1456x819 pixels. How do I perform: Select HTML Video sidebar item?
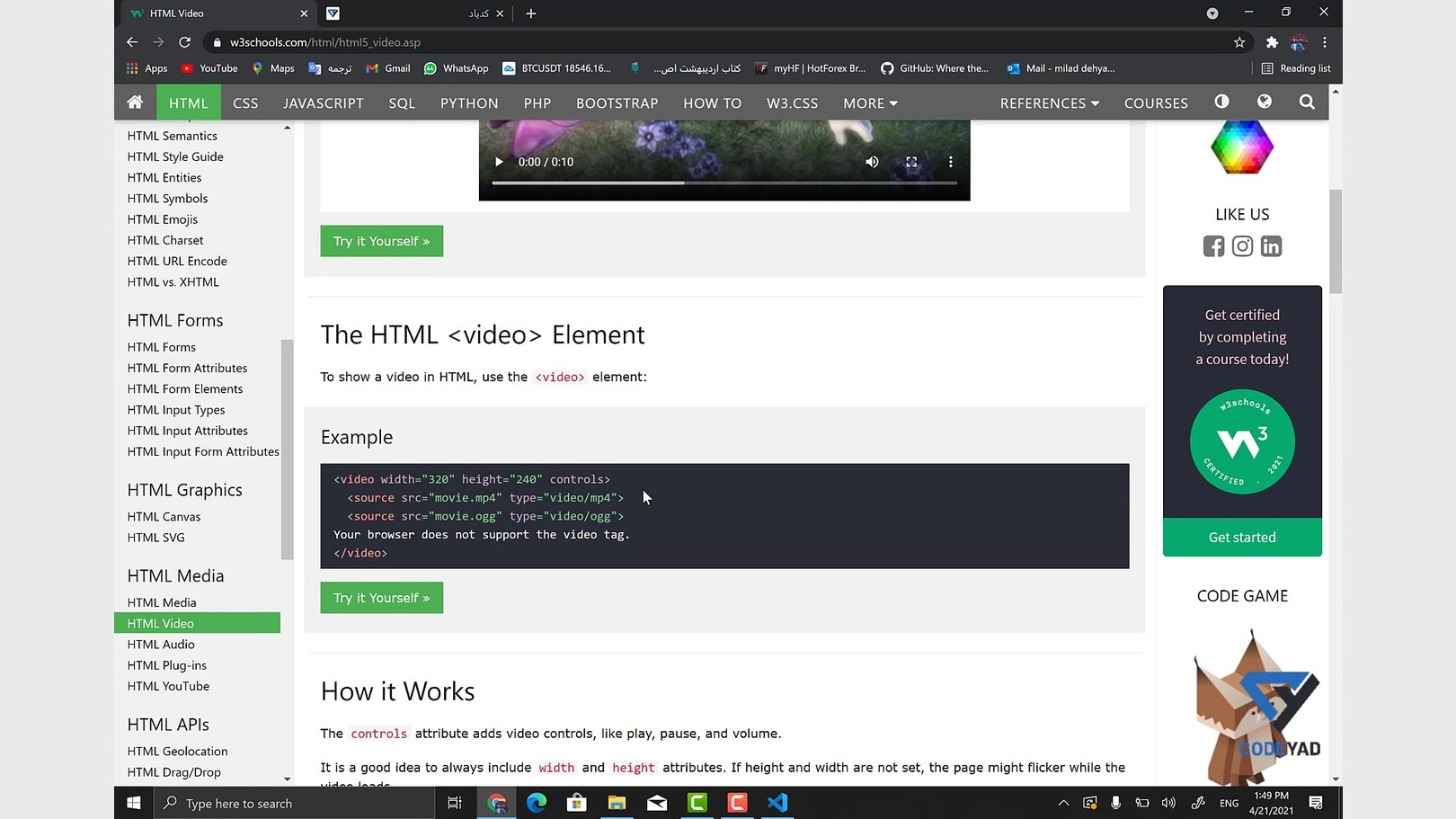click(197, 623)
